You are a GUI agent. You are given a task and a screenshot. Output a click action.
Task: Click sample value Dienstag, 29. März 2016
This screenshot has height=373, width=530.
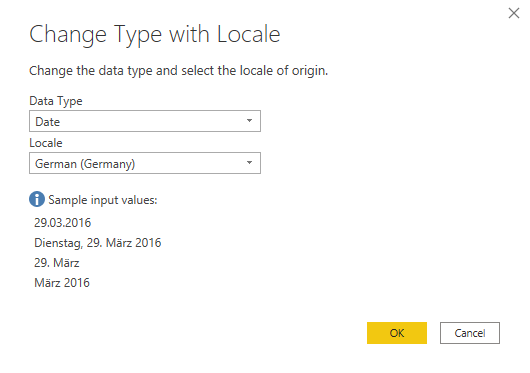pyautogui.click(x=98, y=243)
